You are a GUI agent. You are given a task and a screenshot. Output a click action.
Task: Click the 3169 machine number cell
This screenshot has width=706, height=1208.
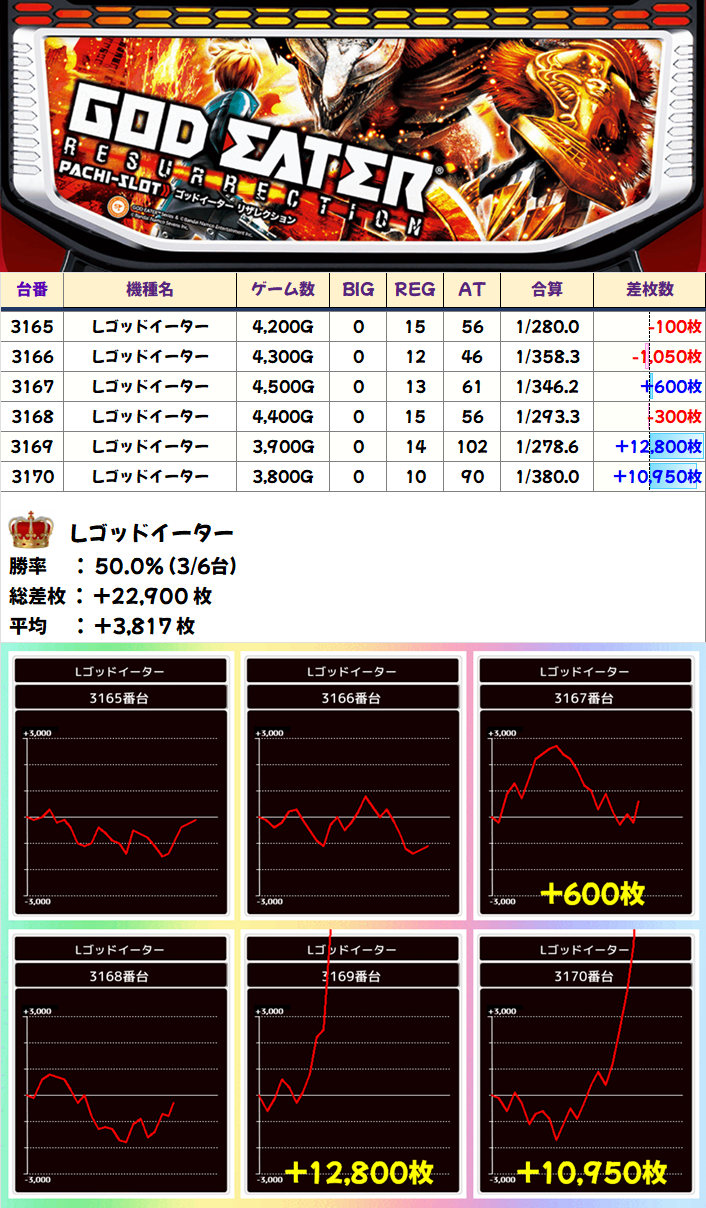pos(33,447)
